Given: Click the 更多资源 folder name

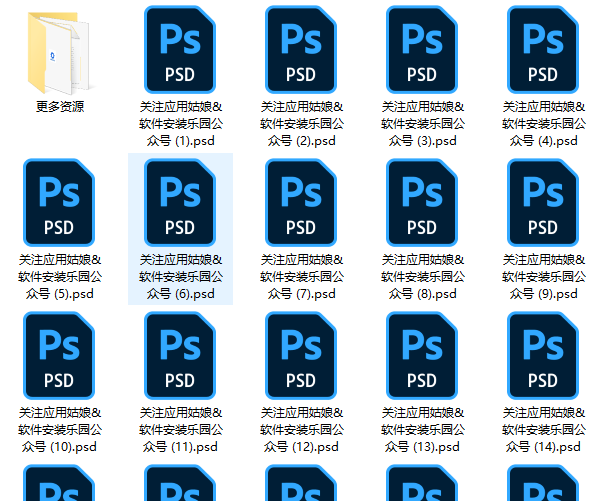Looking at the screenshot, I should click(x=60, y=106).
